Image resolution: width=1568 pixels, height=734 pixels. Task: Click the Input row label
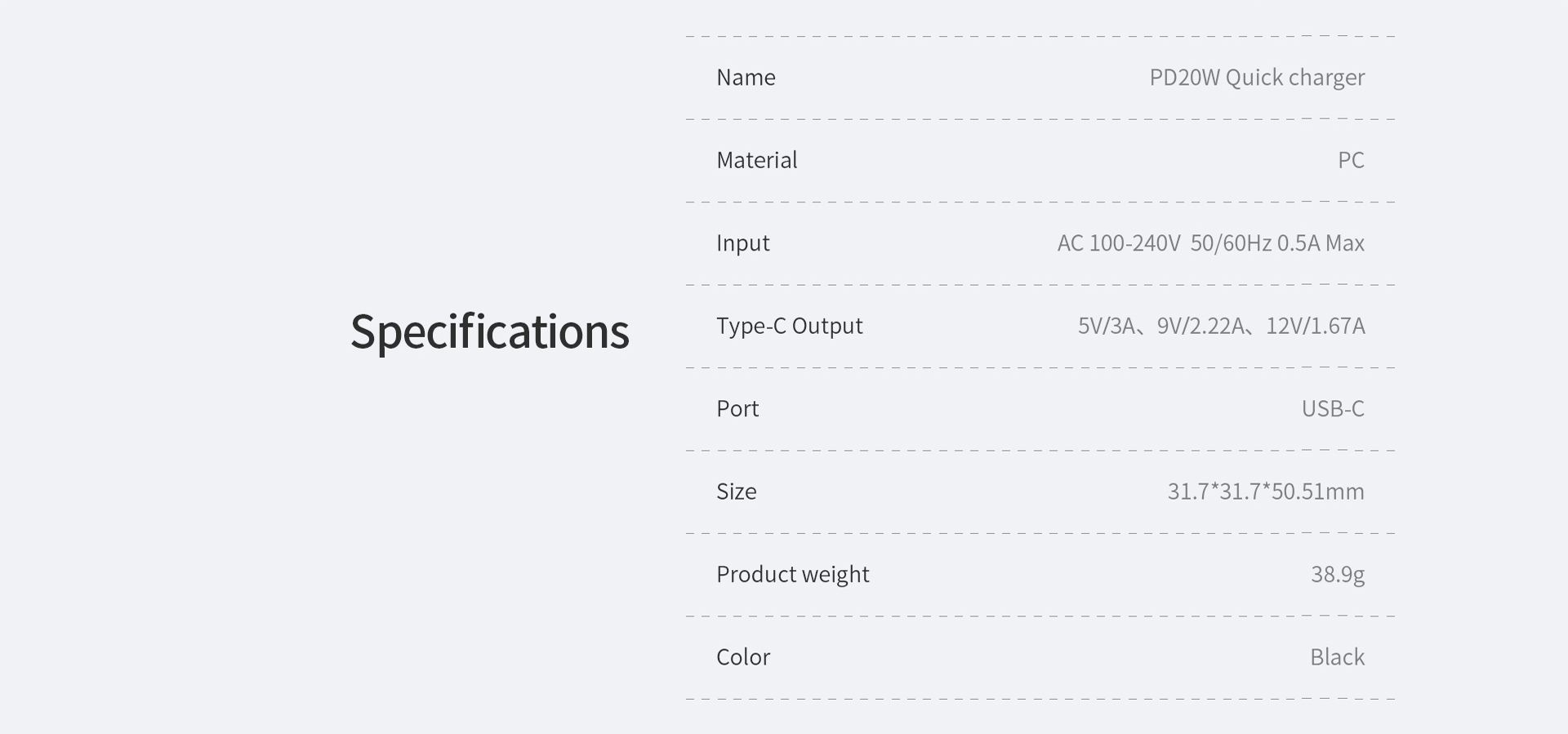click(742, 243)
